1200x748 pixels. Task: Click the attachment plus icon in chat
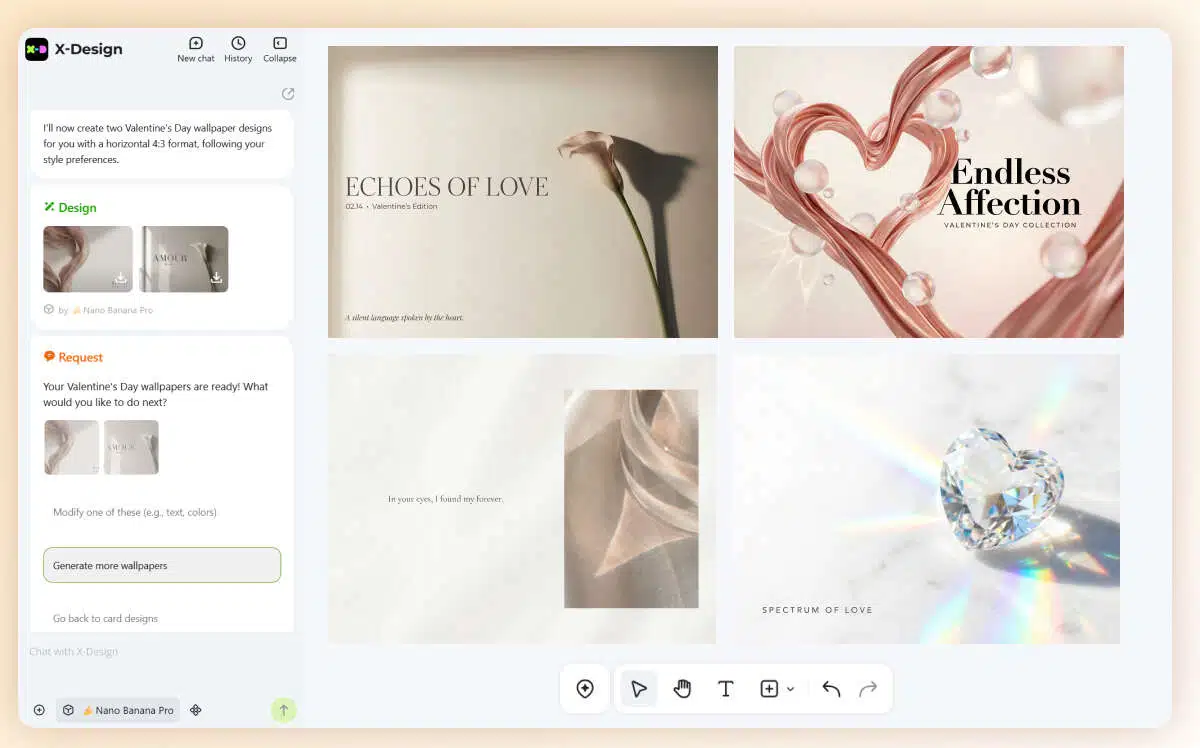[x=39, y=710]
